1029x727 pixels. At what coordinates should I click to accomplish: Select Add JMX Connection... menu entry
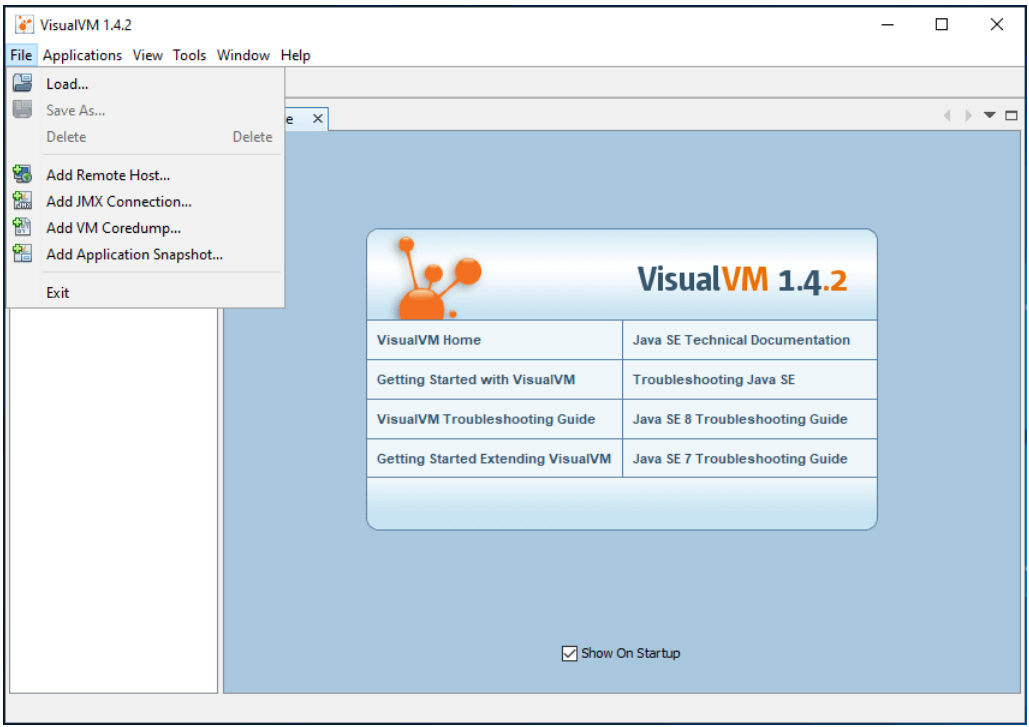146,201
